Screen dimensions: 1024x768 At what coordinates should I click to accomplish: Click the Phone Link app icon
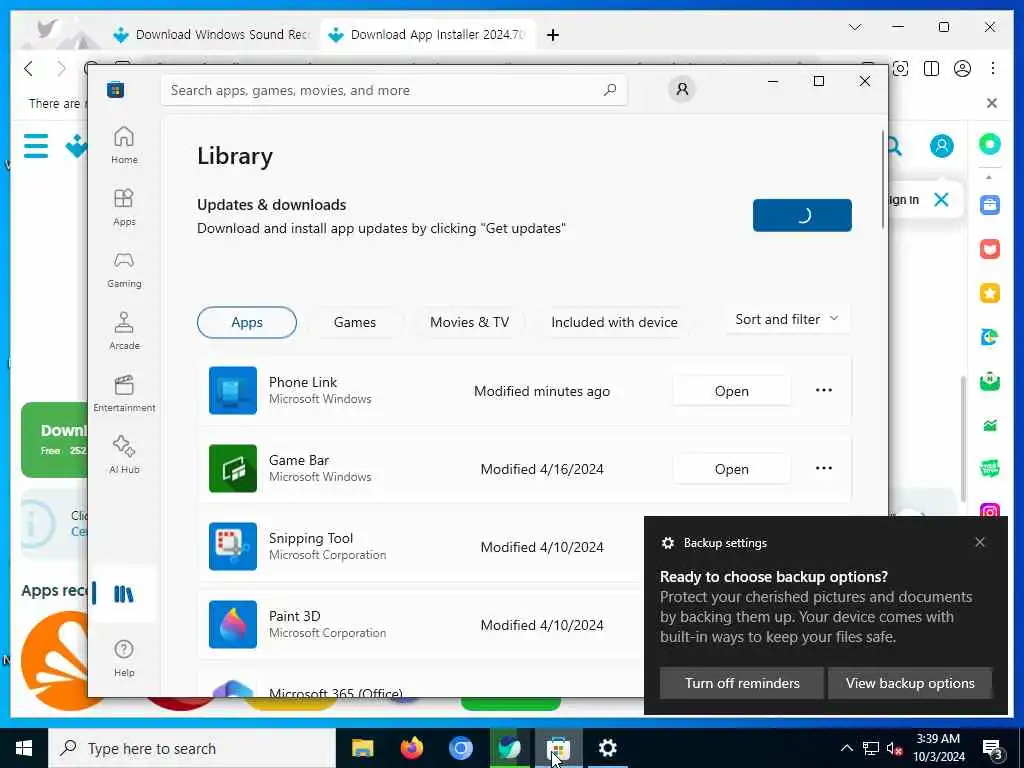coord(233,391)
